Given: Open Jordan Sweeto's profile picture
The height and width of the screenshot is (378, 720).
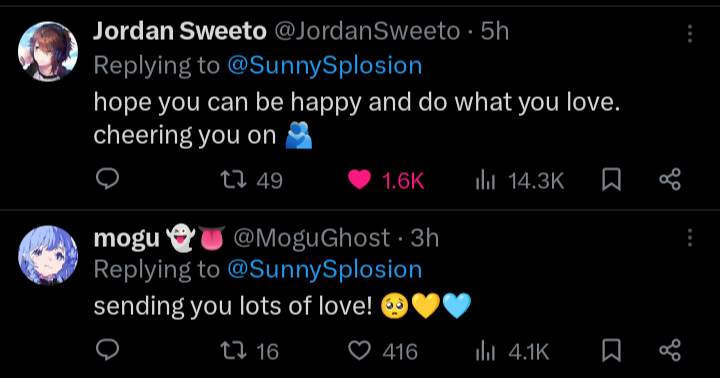Looking at the screenshot, I should [x=48, y=51].
